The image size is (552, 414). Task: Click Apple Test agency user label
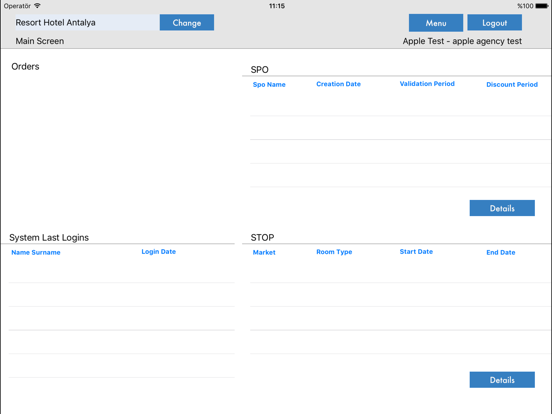[462, 41]
